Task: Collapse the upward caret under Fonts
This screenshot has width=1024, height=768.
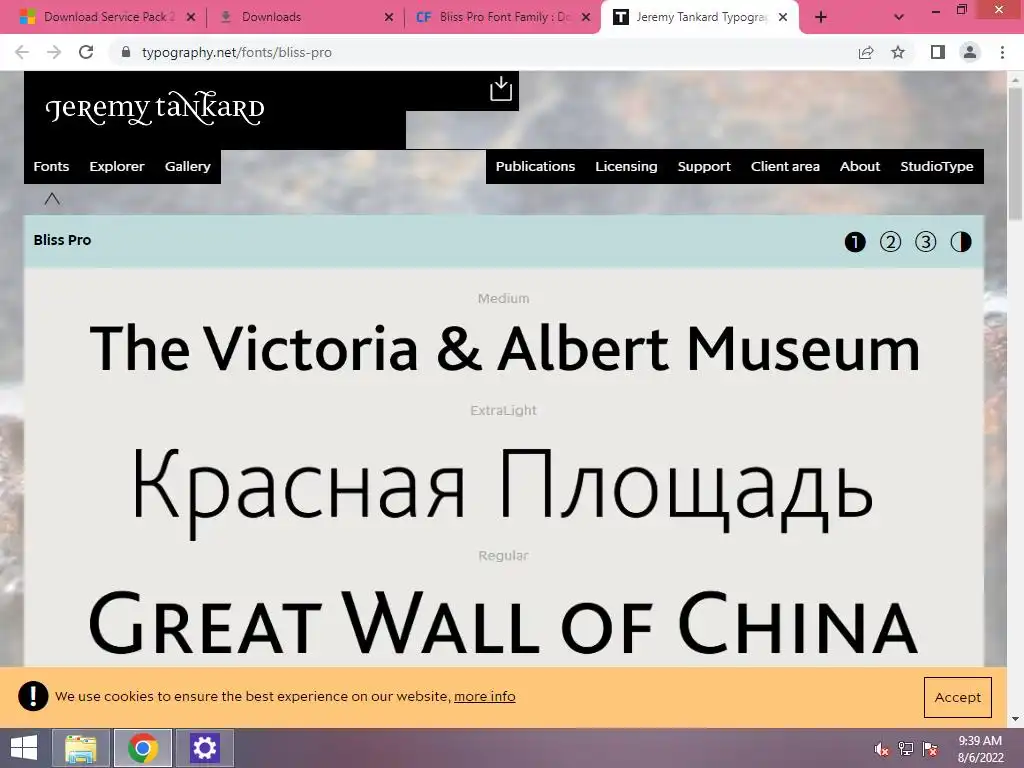Action: (52, 199)
